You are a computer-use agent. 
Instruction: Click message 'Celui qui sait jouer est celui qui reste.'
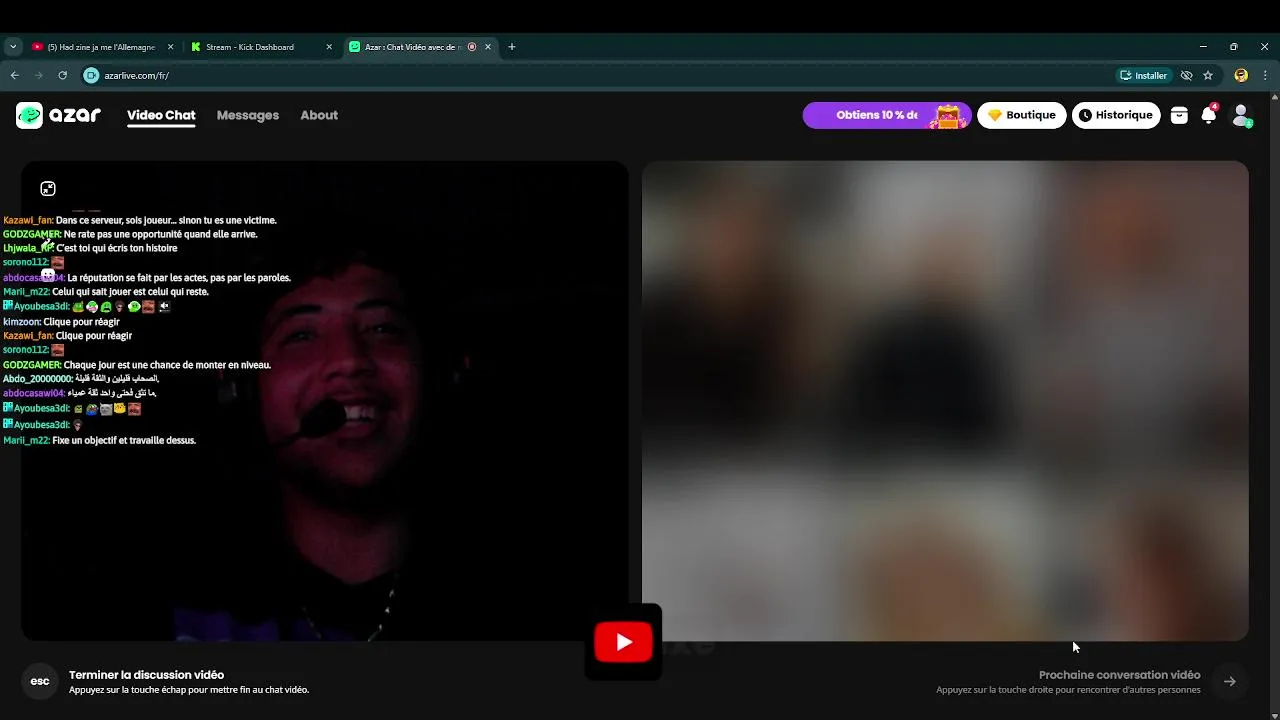click(130, 292)
